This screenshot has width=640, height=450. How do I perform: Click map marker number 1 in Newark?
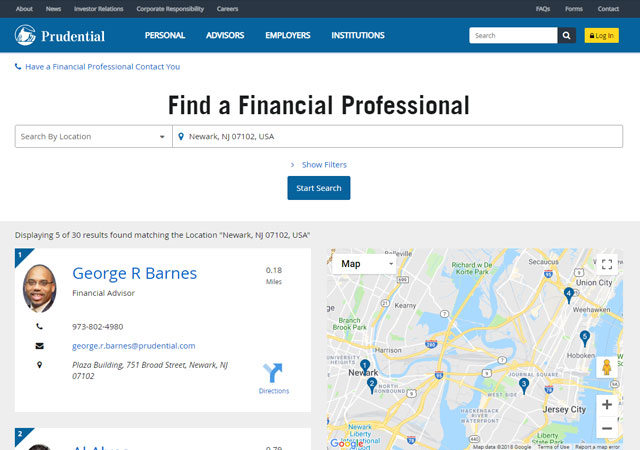[365, 366]
